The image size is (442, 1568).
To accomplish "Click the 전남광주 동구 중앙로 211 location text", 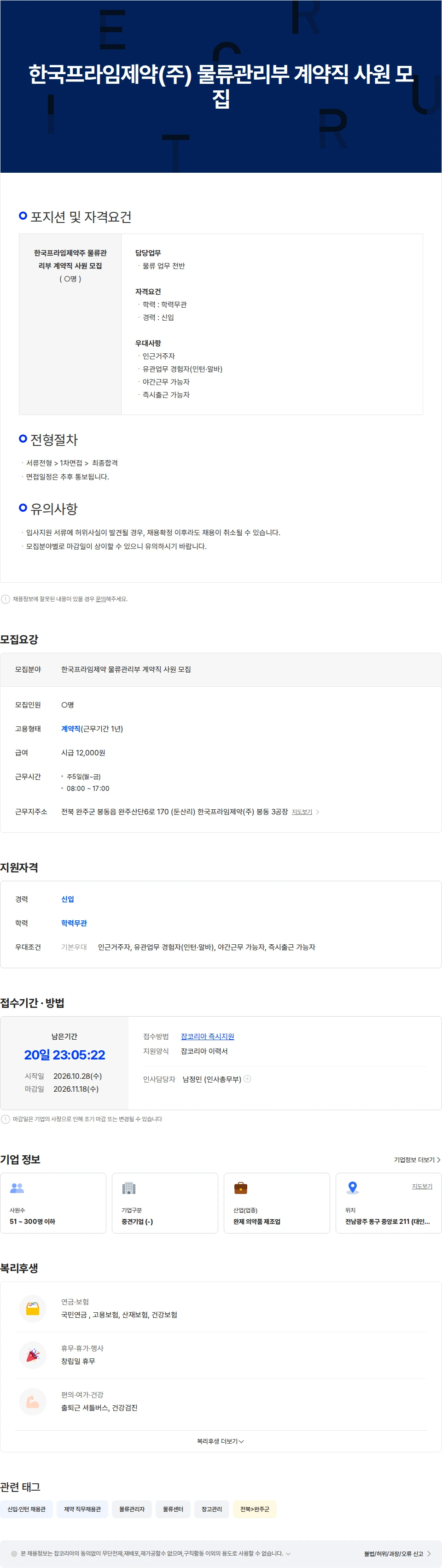I will [x=387, y=1221].
